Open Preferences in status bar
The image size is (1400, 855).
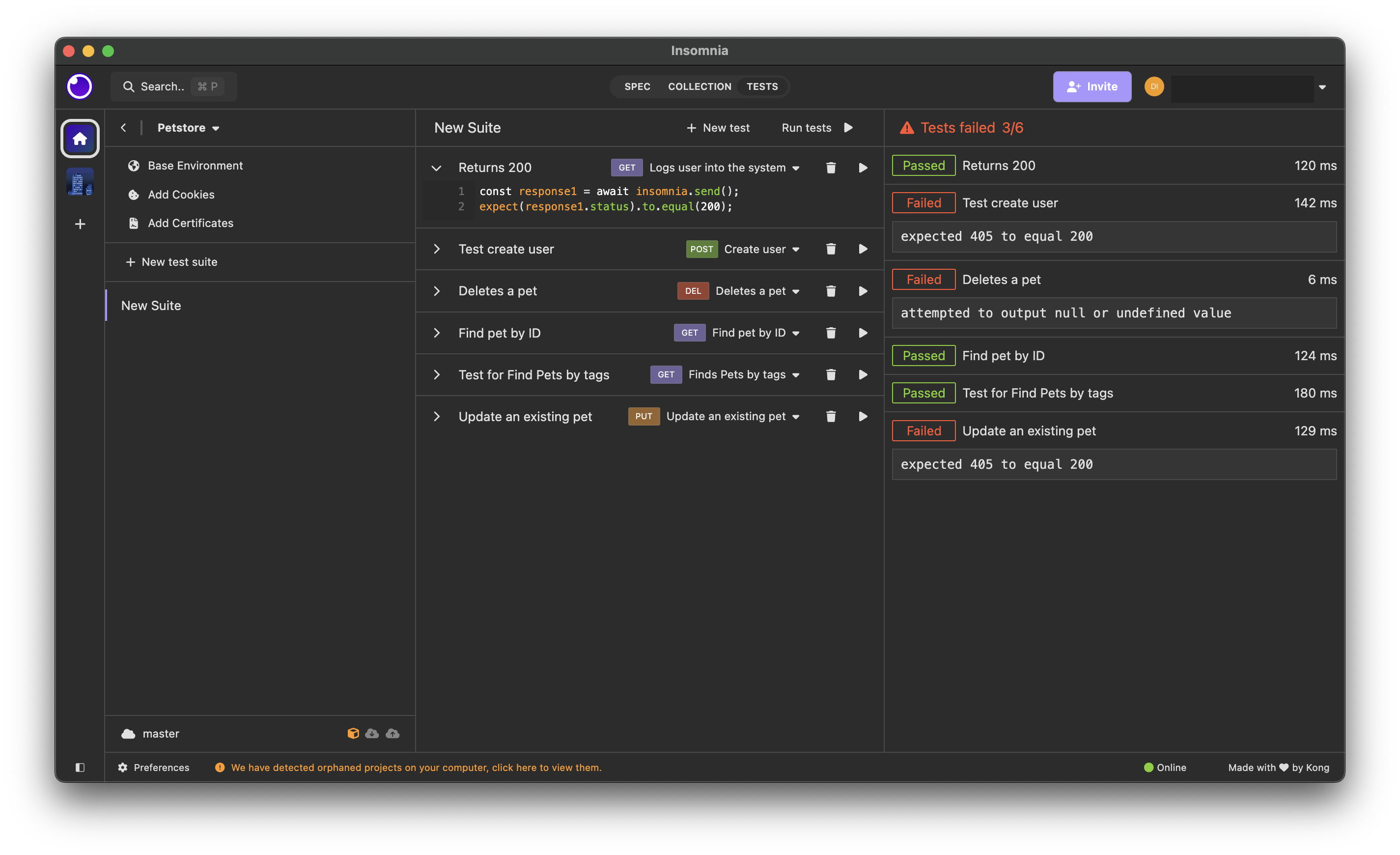(153, 768)
